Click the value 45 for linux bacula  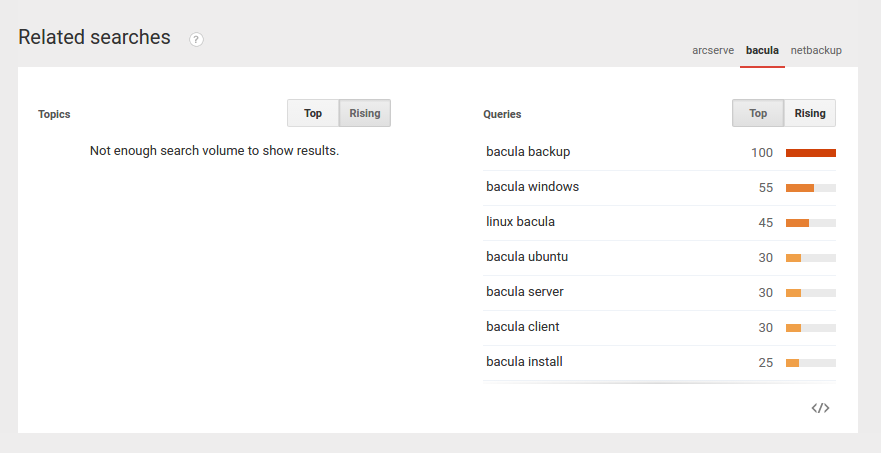coord(766,223)
